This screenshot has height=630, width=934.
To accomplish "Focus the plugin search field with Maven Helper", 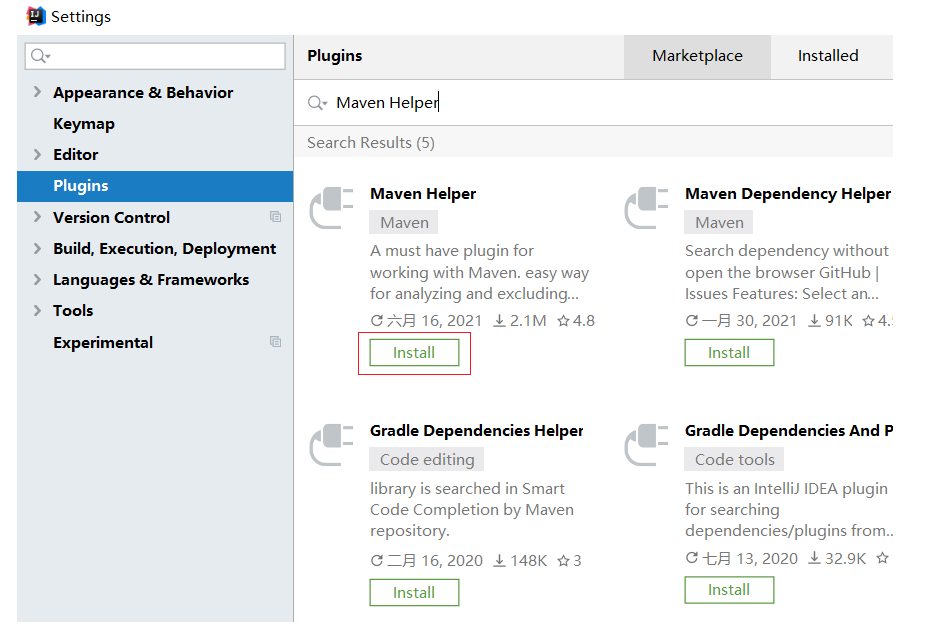I will 593,102.
